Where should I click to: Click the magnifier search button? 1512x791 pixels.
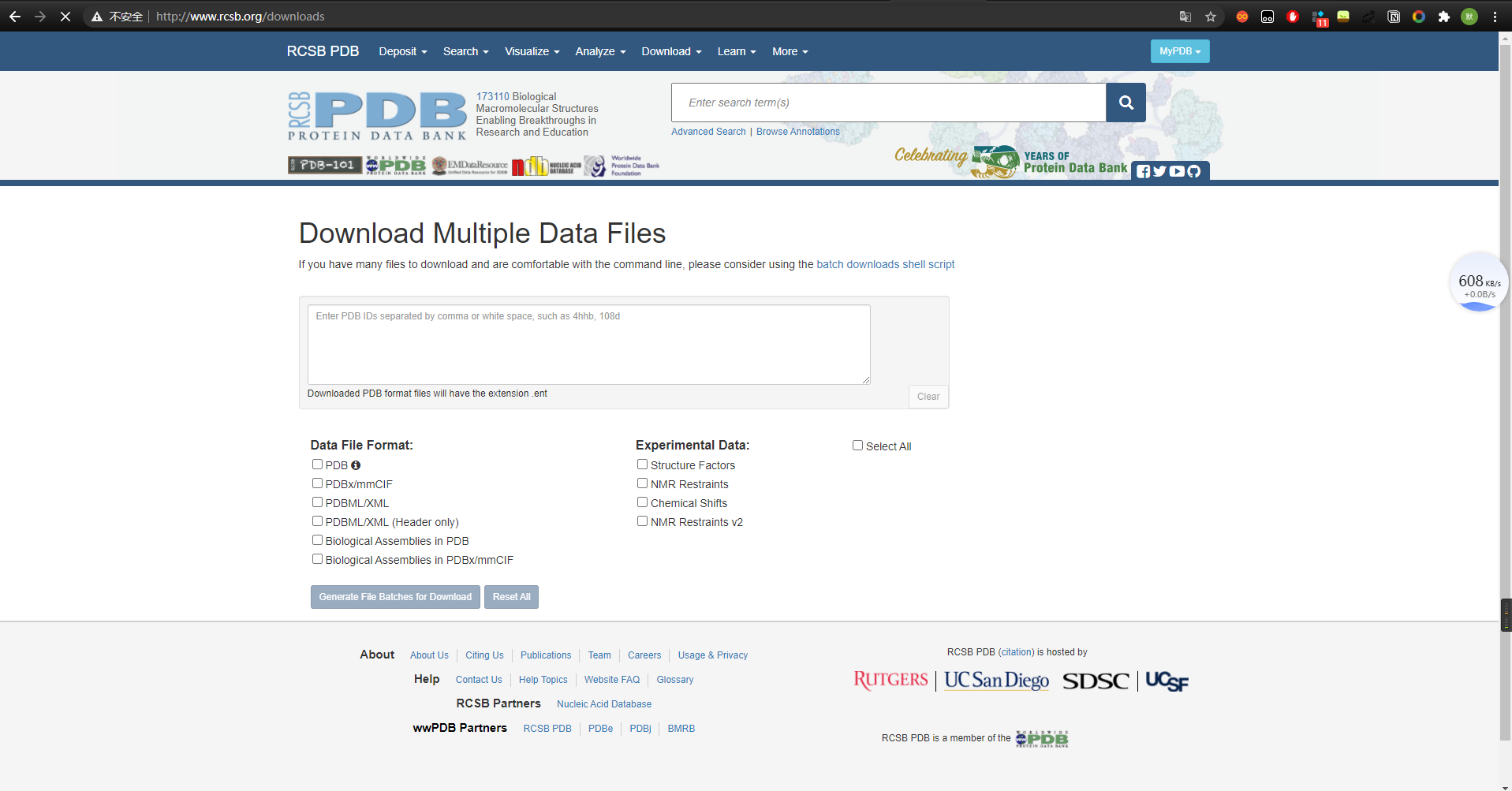click(x=1126, y=103)
